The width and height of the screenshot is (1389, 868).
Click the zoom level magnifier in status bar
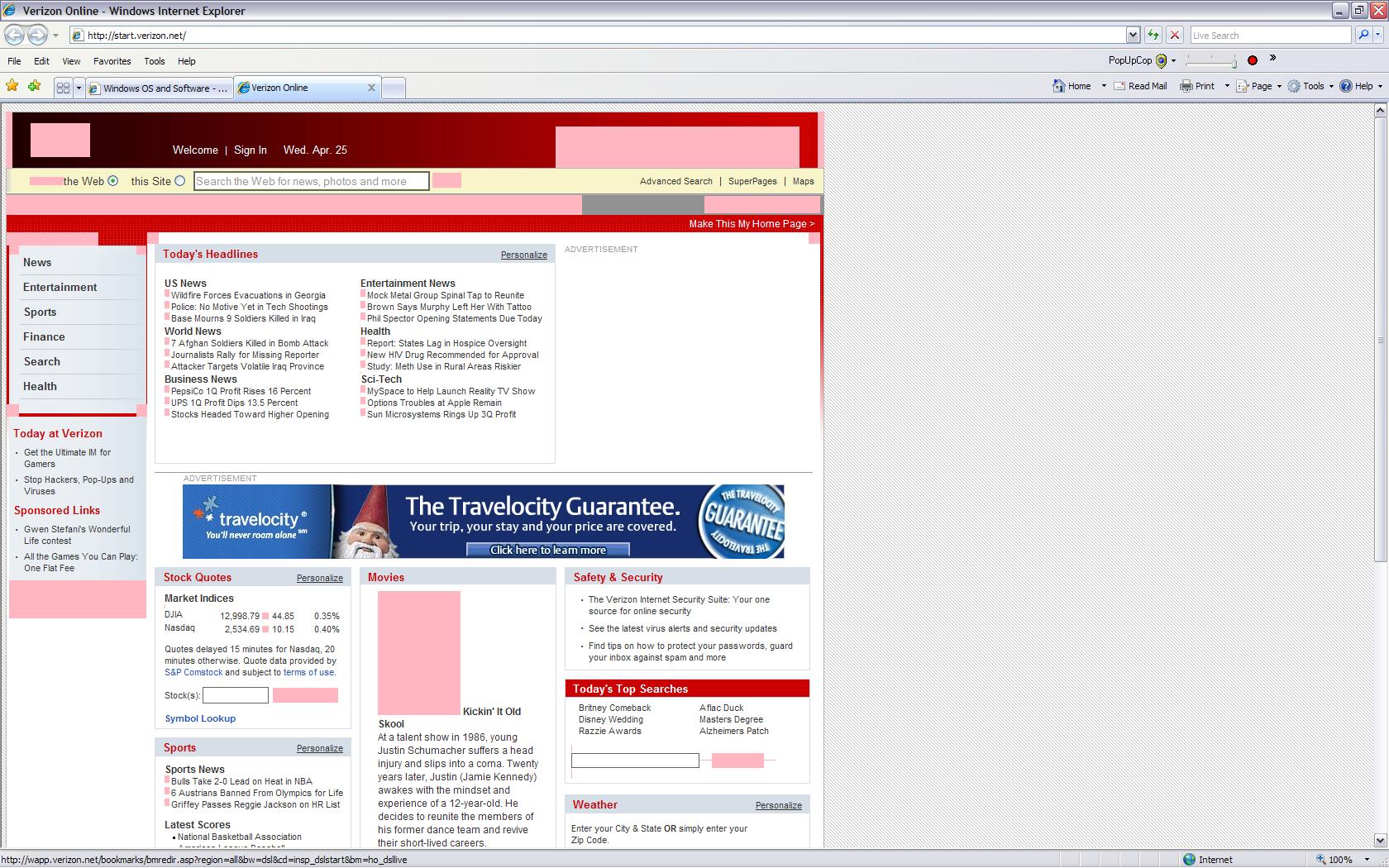tap(1321, 860)
